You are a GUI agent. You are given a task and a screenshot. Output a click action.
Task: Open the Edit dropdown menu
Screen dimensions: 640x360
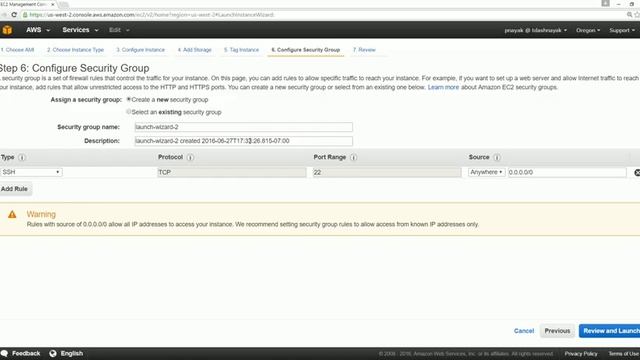119,30
